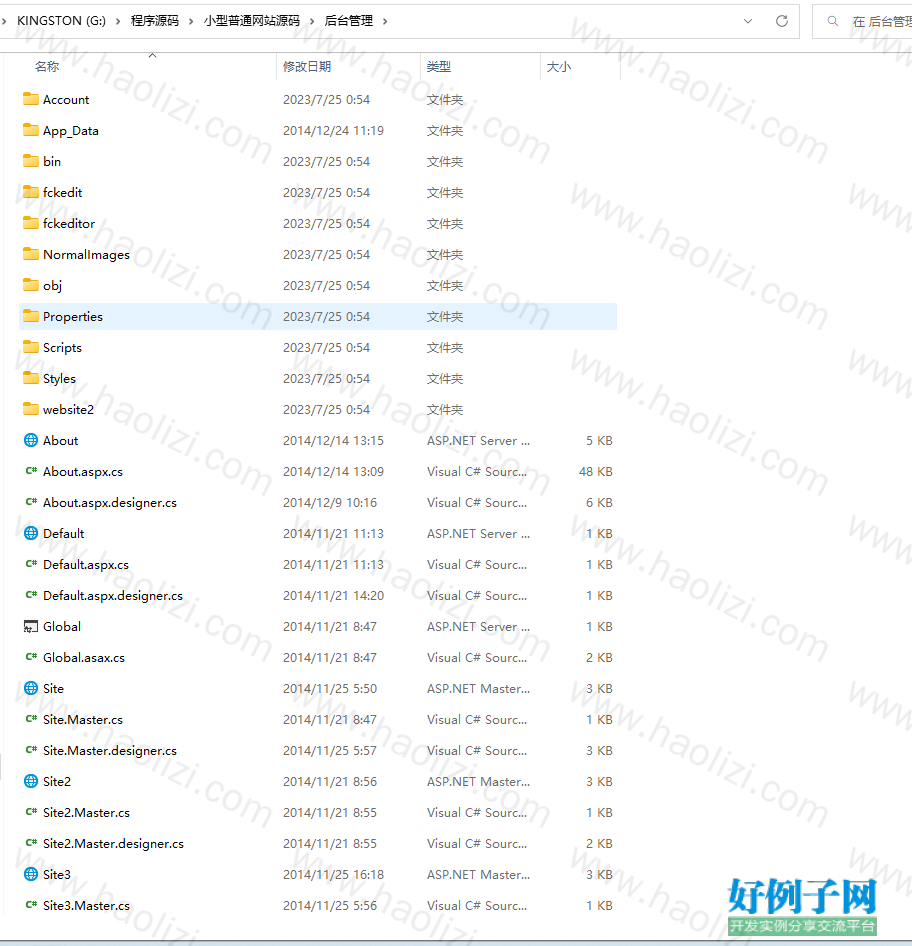
Task: Click the 后台管理 breadcrumb segment
Action: (349, 21)
